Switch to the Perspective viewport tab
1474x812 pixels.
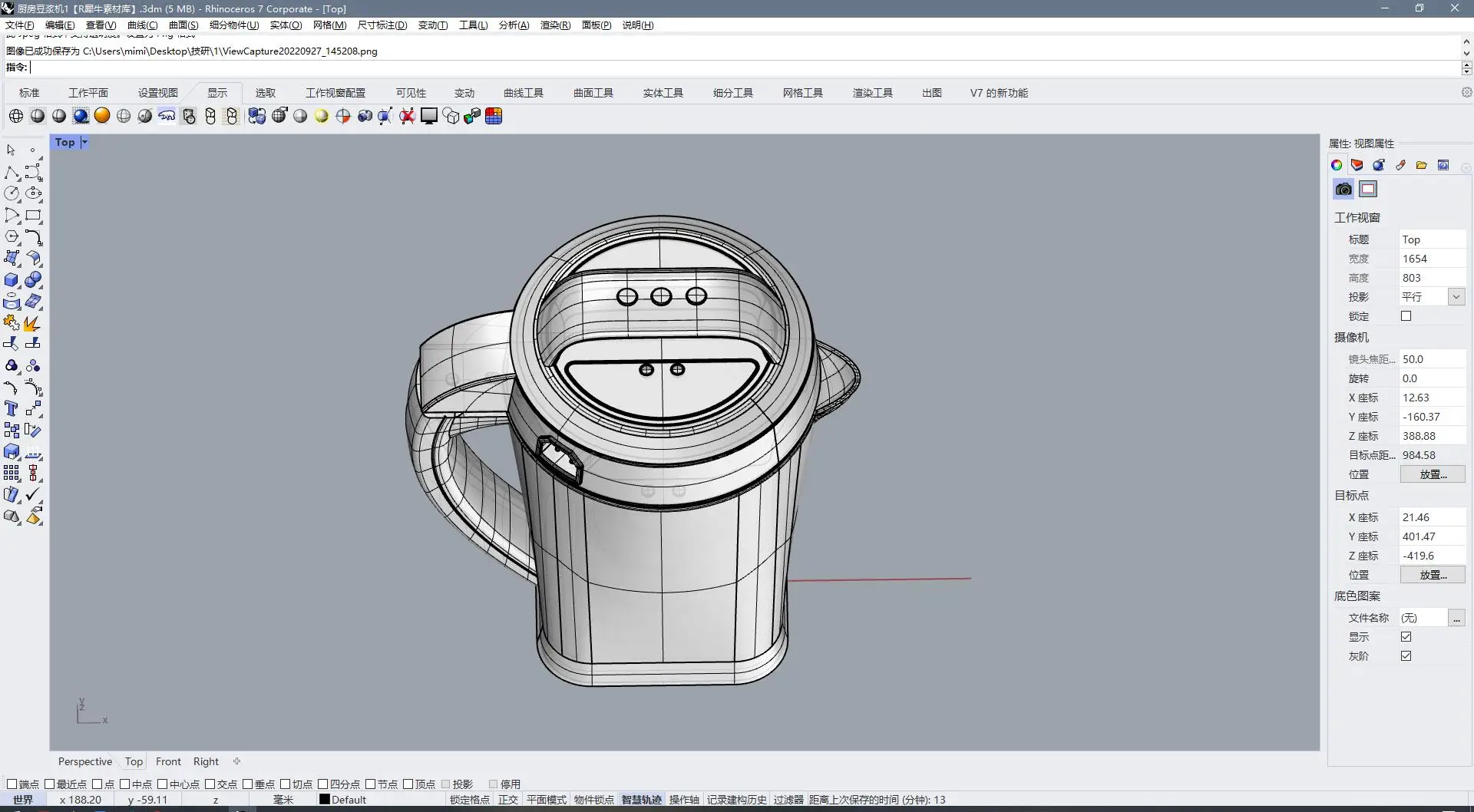(x=84, y=761)
